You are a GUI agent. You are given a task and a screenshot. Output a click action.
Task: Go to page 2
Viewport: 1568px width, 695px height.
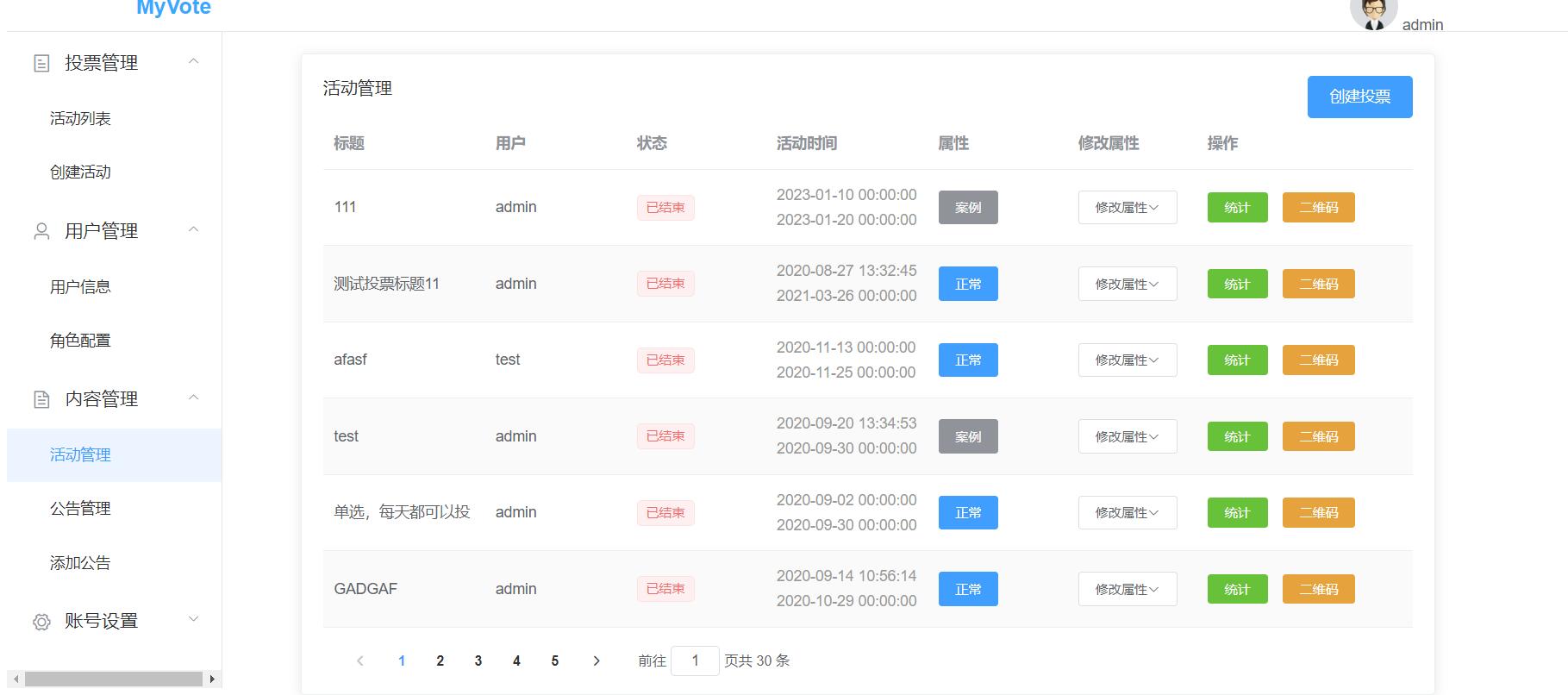click(440, 661)
